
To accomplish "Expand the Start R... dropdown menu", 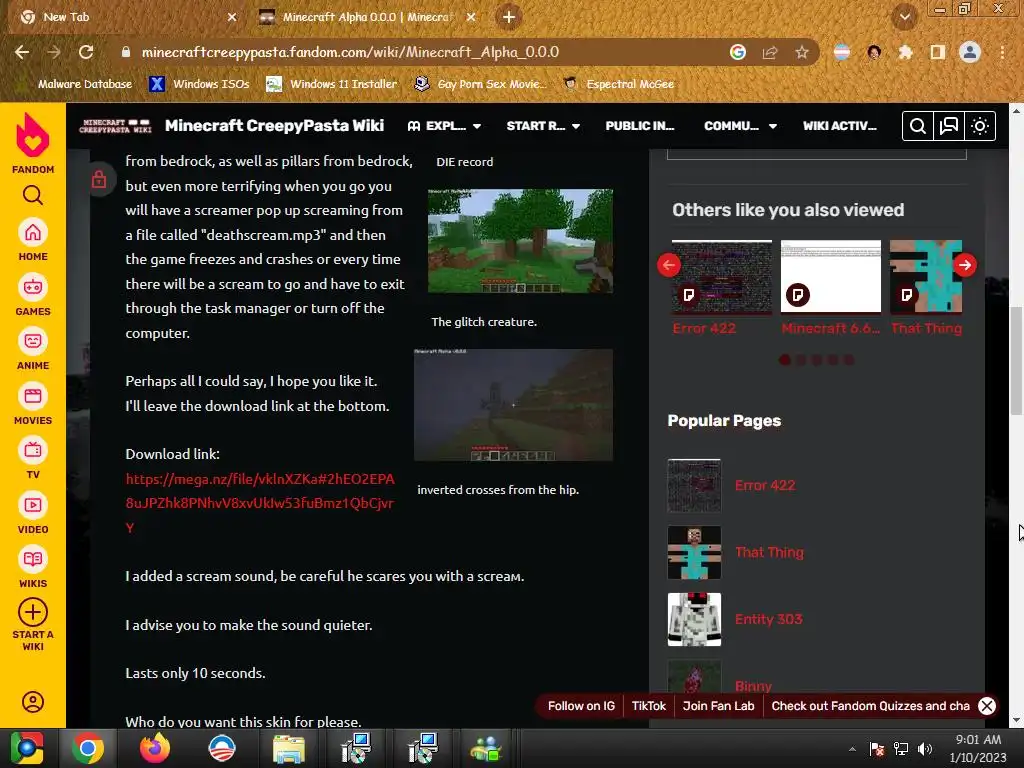I will tap(543, 126).
